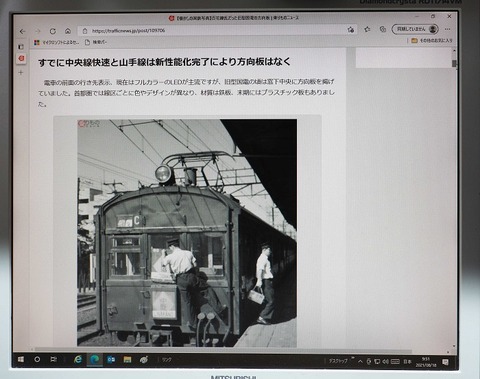This screenshot has width=480, height=379.
Task: Switch input language indicator
Action: (407, 362)
